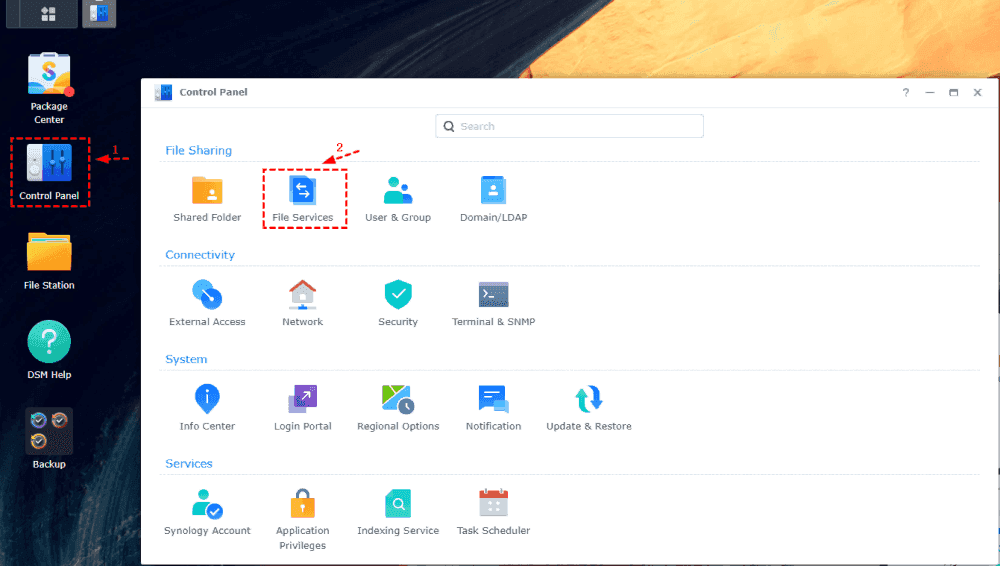This screenshot has height=566, width=1000.
Task: Close the Control Panel window
Action: click(x=977, y=93)
